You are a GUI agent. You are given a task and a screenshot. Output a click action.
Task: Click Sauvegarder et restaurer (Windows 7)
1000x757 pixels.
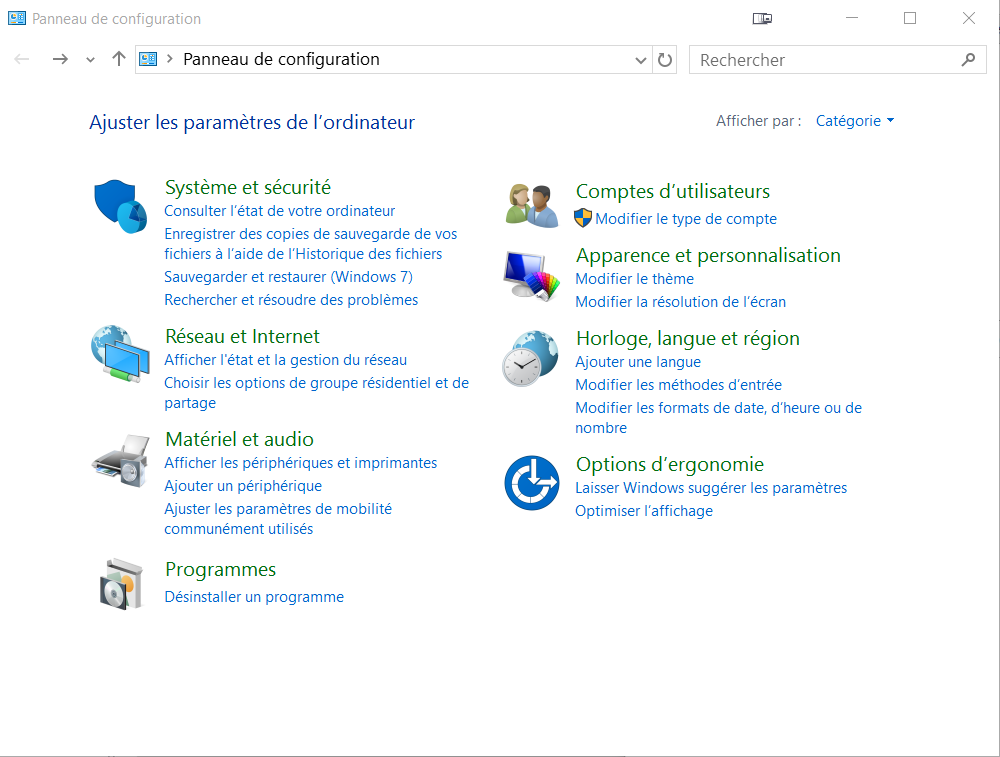point(288,277)
